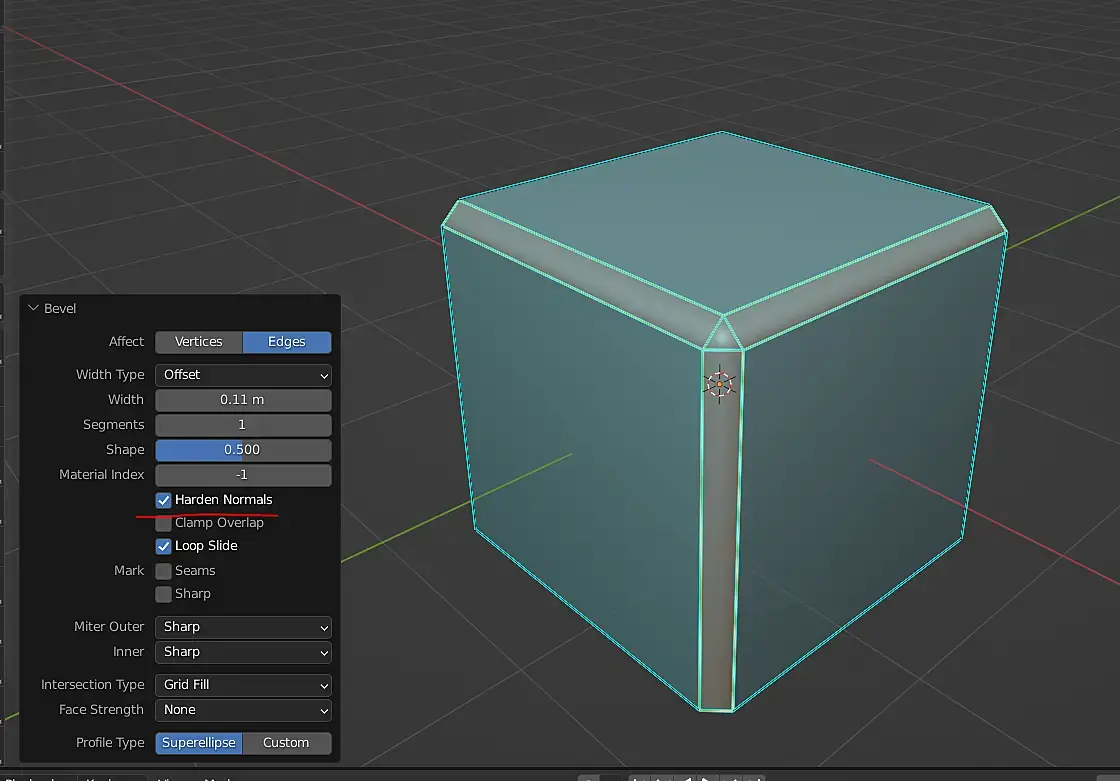This screenshot has height=781, width=1120.
Task: Click the Shape slider
Action: 244,449
